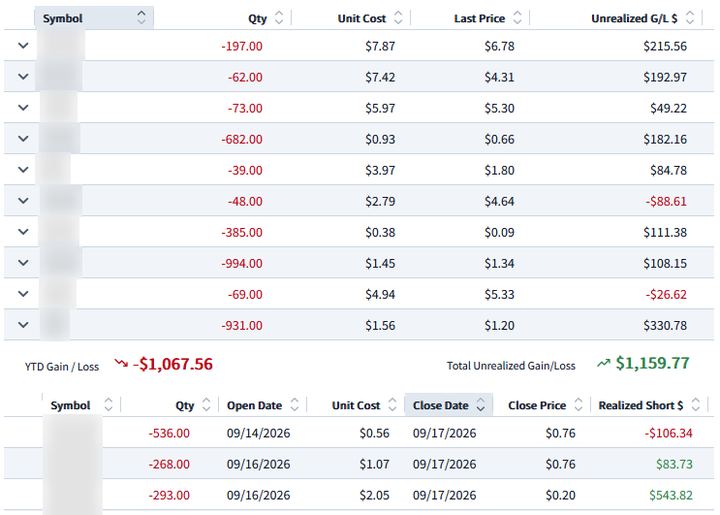Select realized gain cell $543.82

point(671,495)
